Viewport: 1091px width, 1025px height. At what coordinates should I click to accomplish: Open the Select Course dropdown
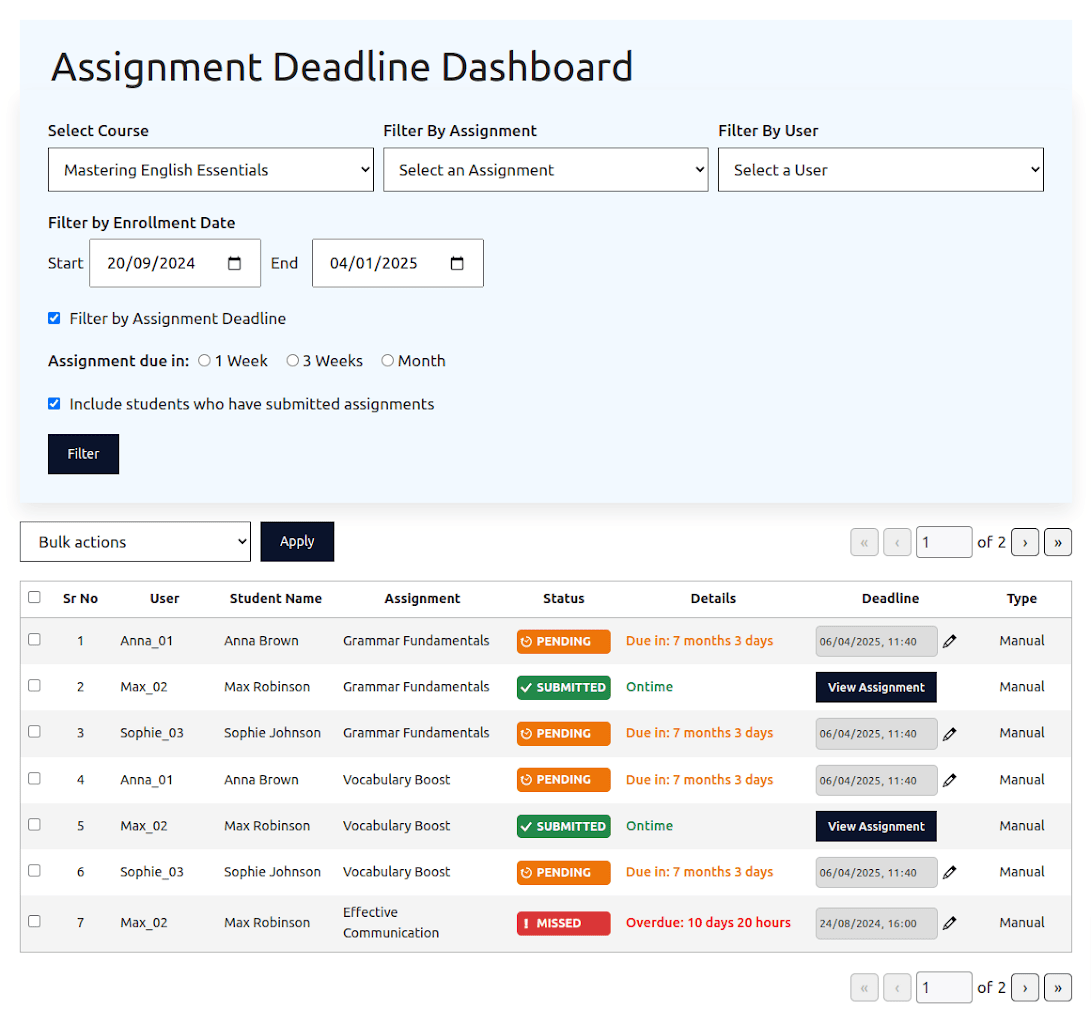(210, 170)
